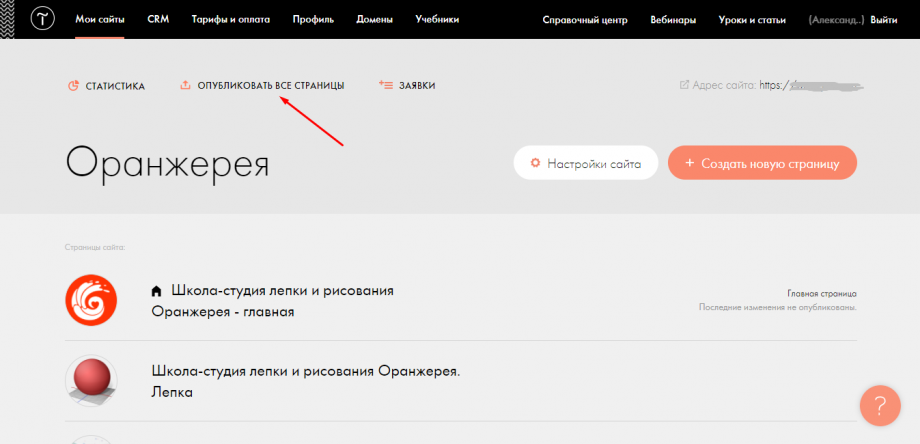The height and width of the screenshot is (444, 920).
Task: Open the Мои сайты tab
Action: tap(100, 20)
